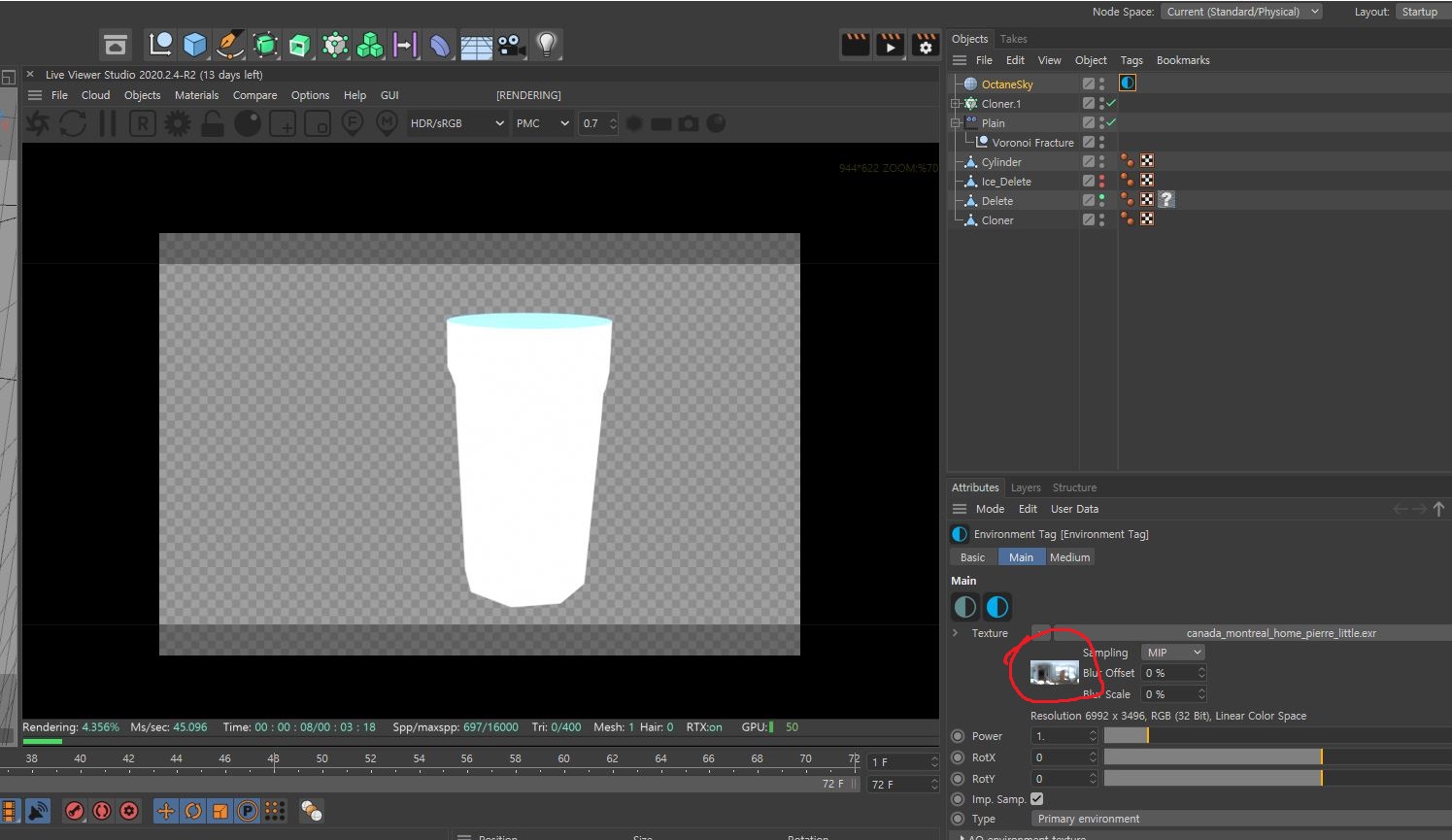Viewport: 1452px width, 840px height.
Task: Open the Live Viewer Cloud menu
Action: [95, 95]
